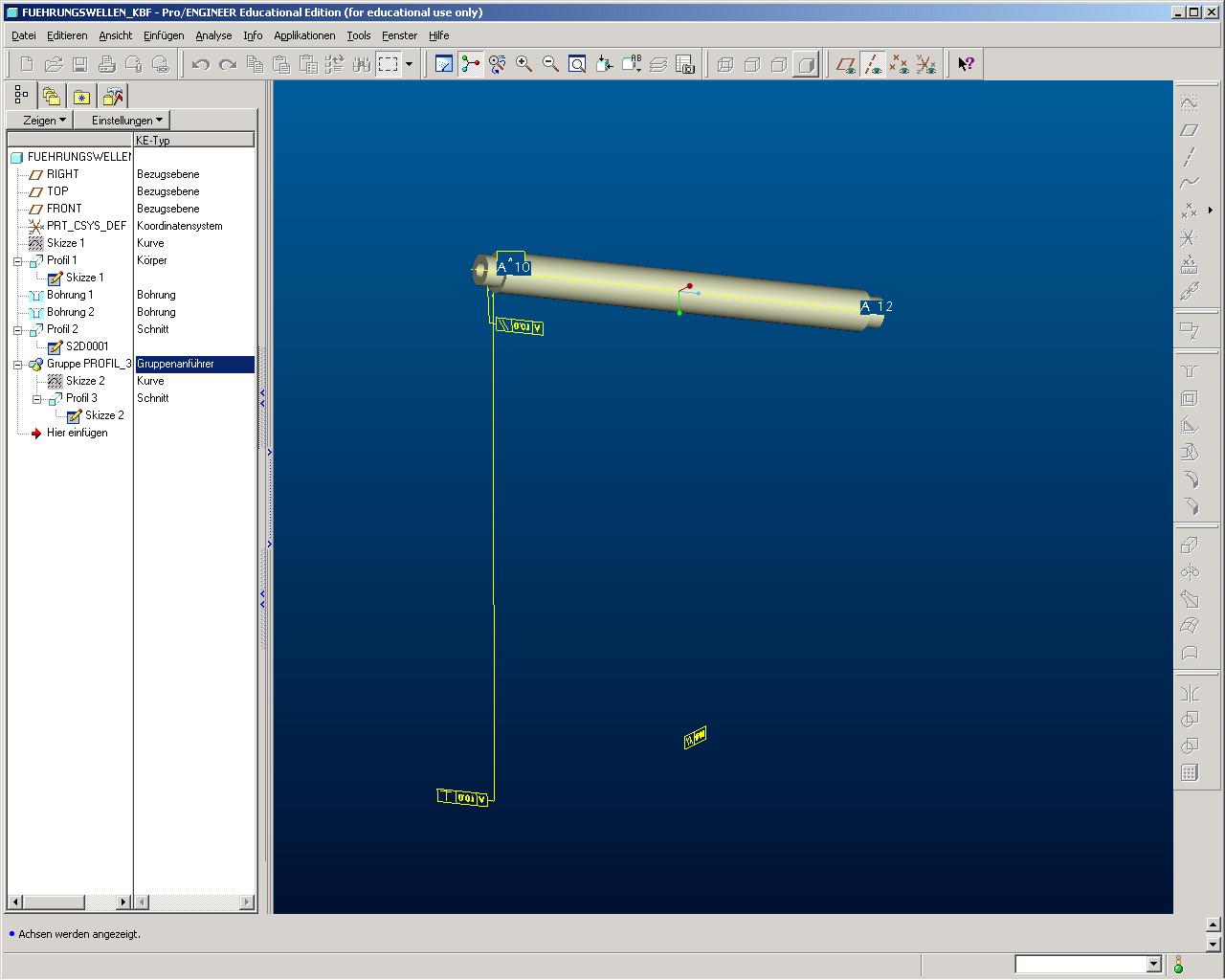
Task: Click the KE-Typ column header
Action: 194,140
